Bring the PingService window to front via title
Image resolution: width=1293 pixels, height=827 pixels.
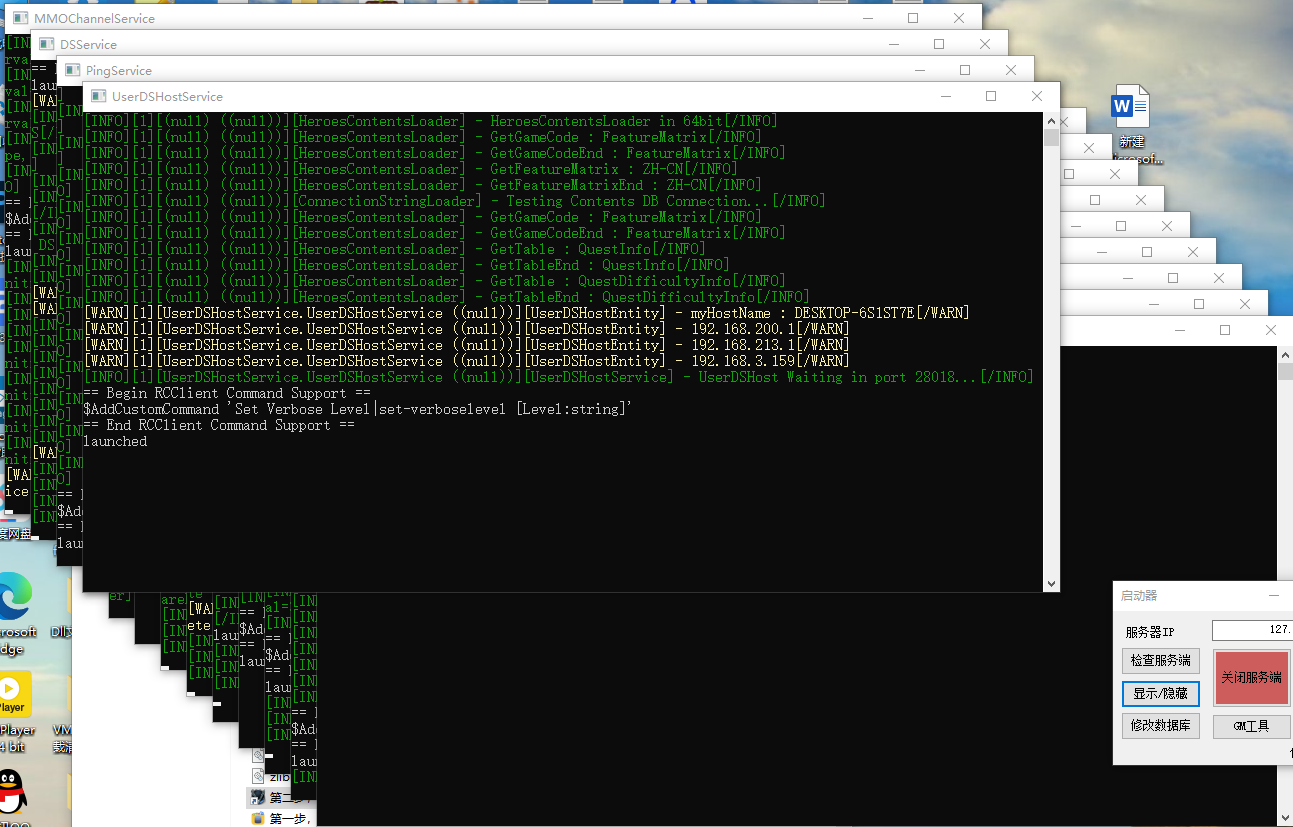[x=119, y=71]
